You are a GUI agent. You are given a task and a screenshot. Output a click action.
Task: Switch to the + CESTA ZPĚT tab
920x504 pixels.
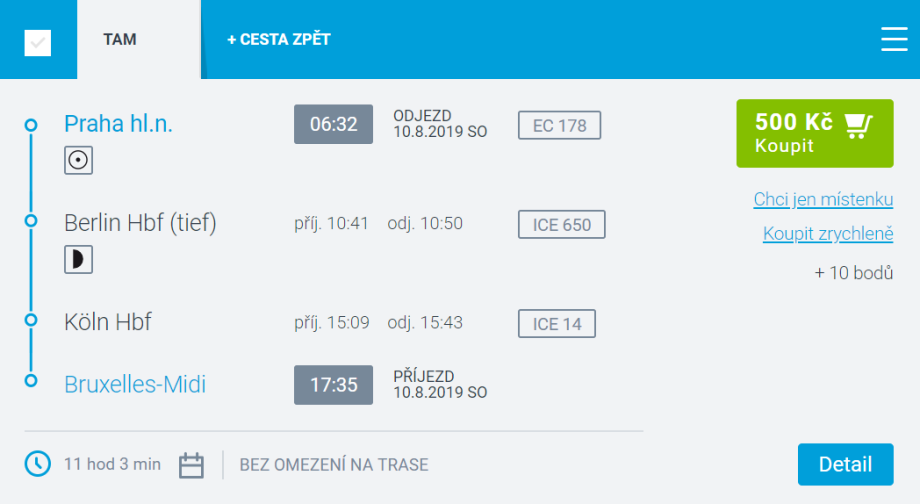278,40
